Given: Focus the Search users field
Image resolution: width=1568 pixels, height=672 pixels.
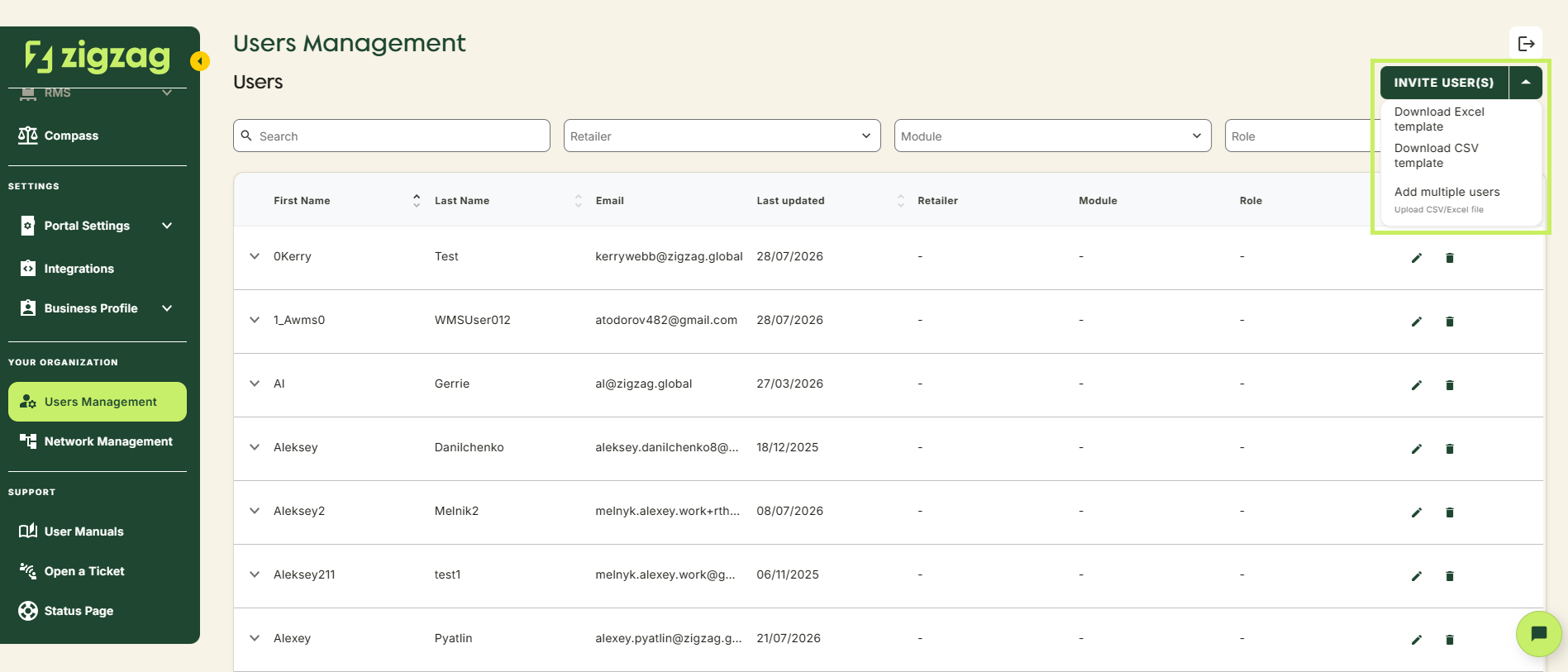Looking at the screenshot, I should point(392,136).
